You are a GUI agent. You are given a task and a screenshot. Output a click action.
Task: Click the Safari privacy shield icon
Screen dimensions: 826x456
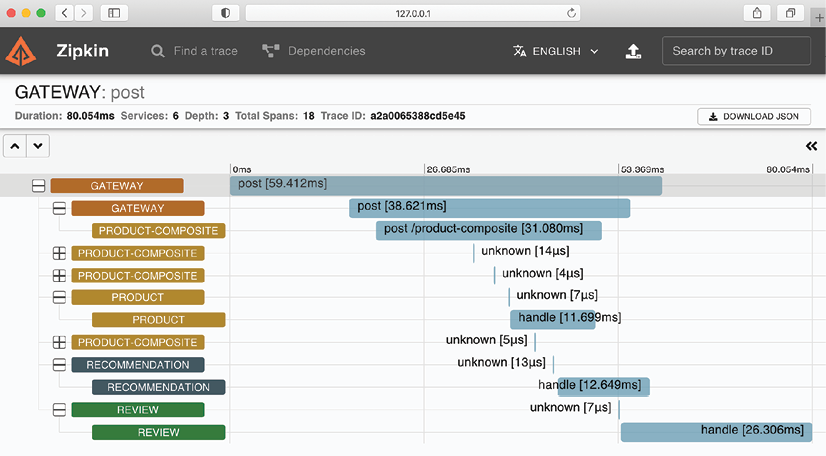(225, 13)
